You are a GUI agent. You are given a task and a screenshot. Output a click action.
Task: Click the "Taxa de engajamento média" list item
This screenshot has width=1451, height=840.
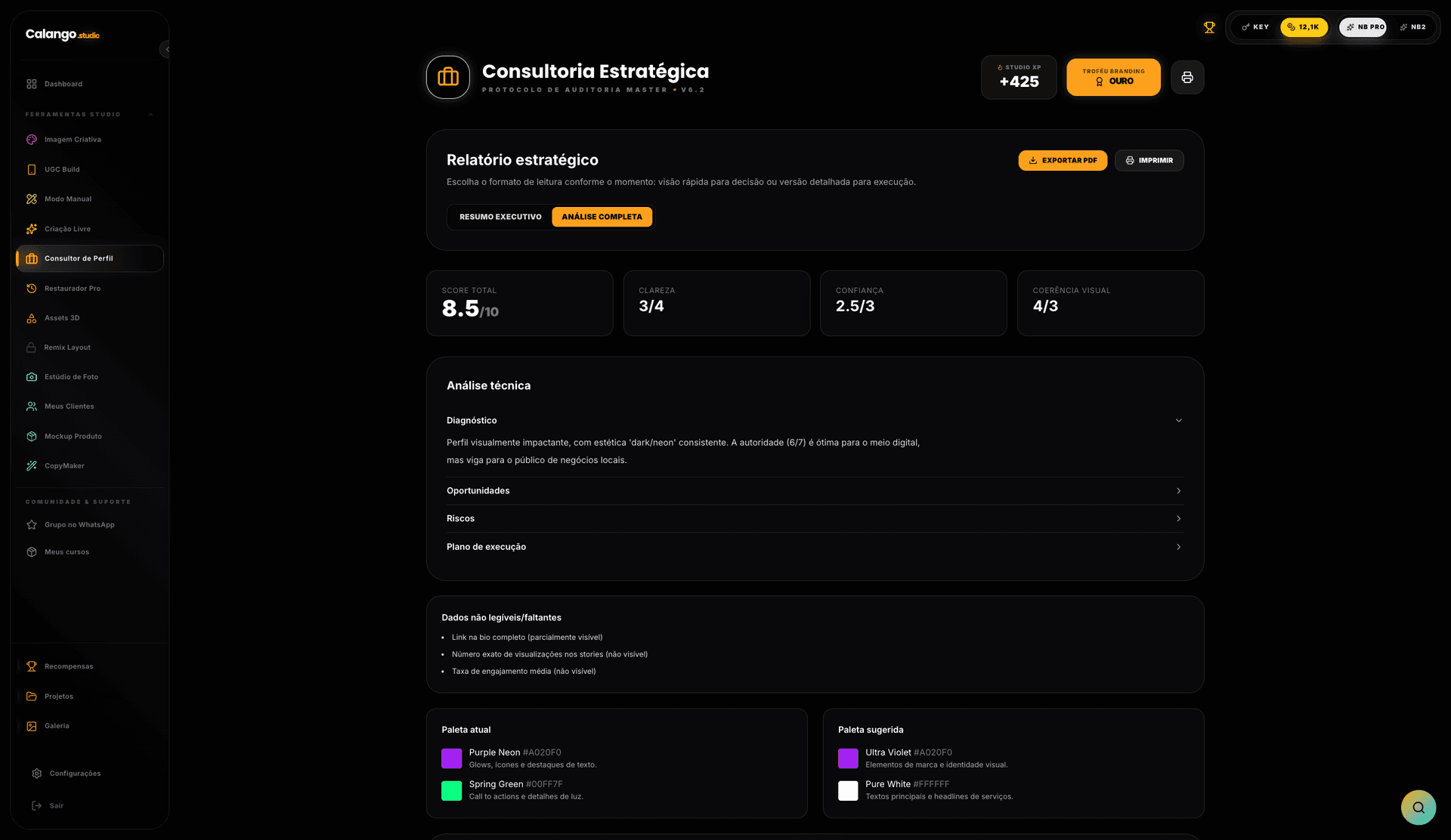pyautogui.click(x=524, y=672)
